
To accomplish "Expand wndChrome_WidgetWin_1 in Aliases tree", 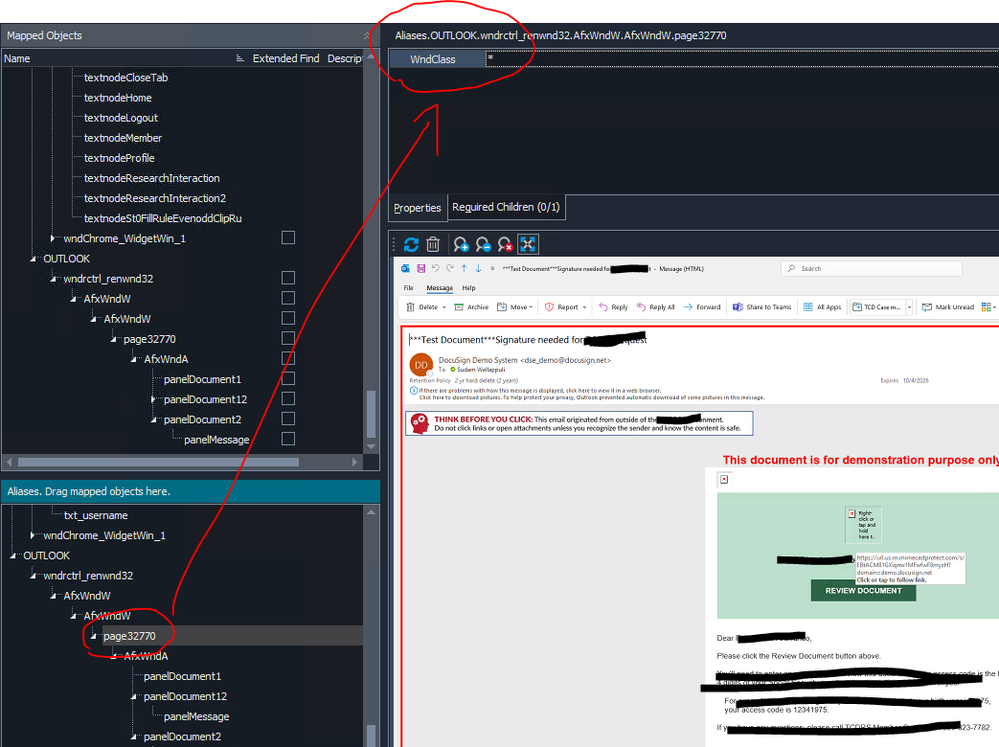I will pyautogui.click(x=32, y=535).
